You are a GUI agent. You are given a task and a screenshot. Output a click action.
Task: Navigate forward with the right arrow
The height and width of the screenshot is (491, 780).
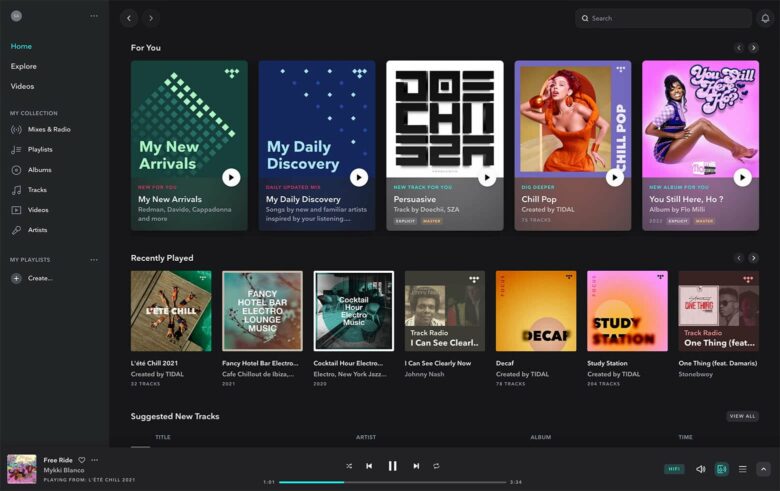[x=151, y=18]
